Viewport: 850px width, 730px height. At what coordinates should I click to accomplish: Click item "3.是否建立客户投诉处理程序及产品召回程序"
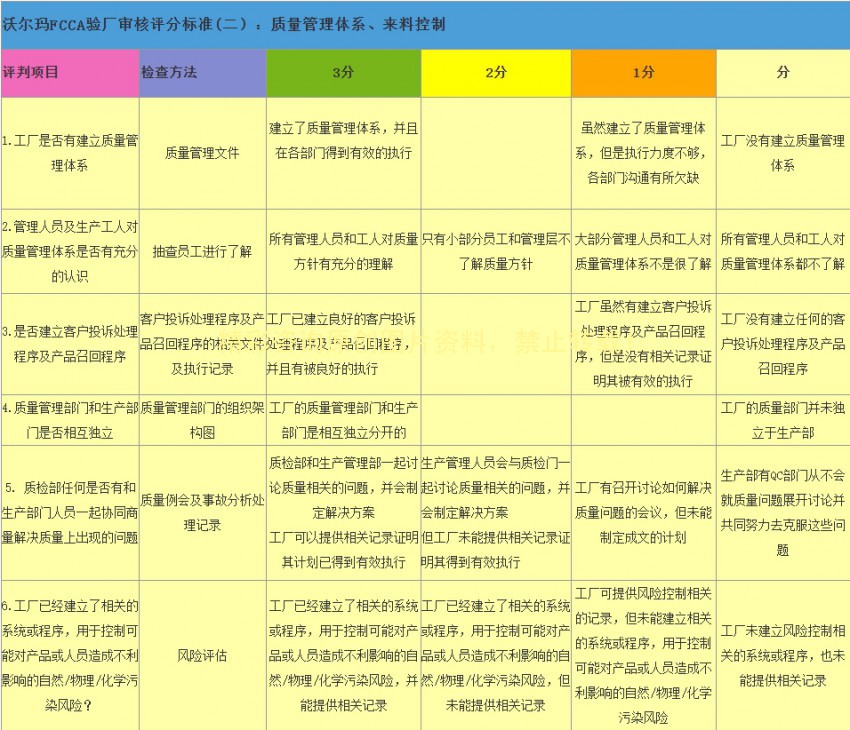tap(70, 344)
